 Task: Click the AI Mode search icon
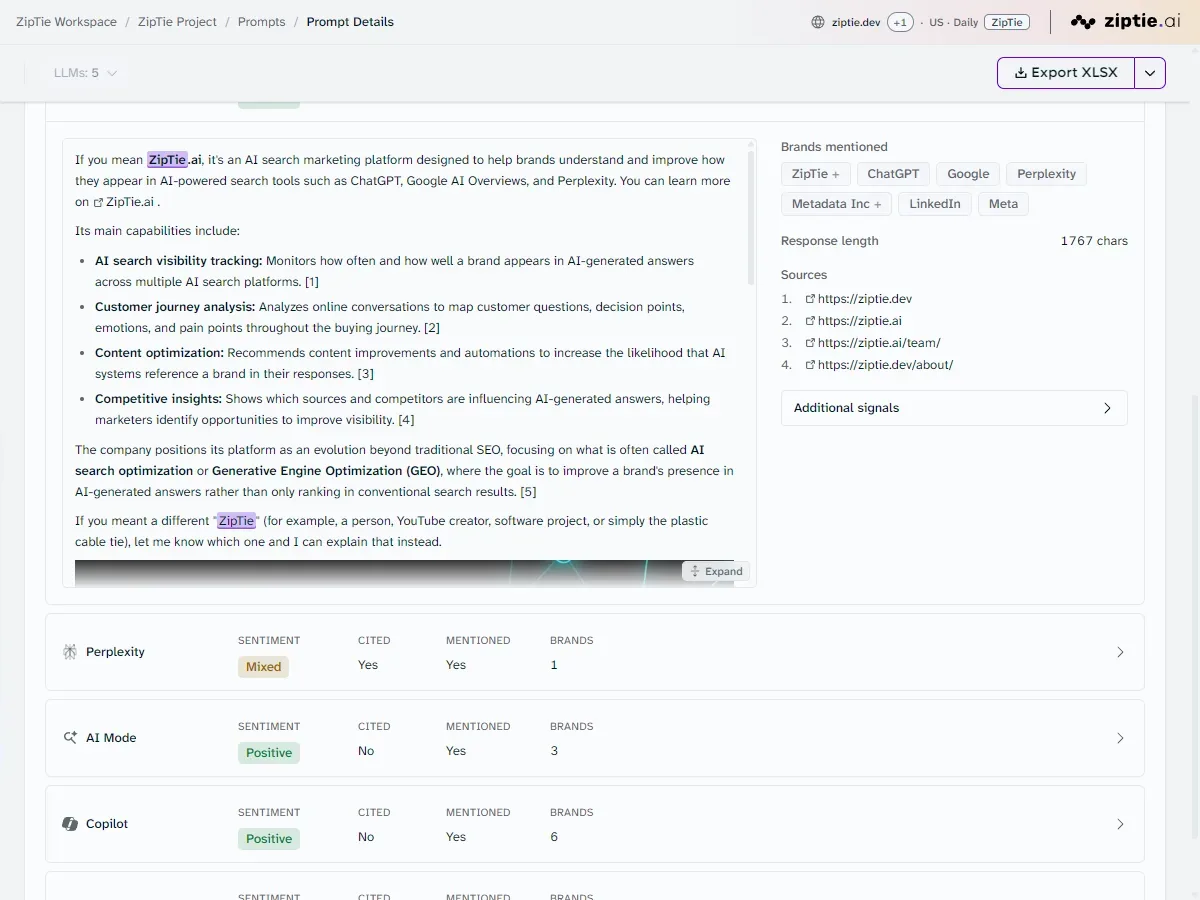70,738
